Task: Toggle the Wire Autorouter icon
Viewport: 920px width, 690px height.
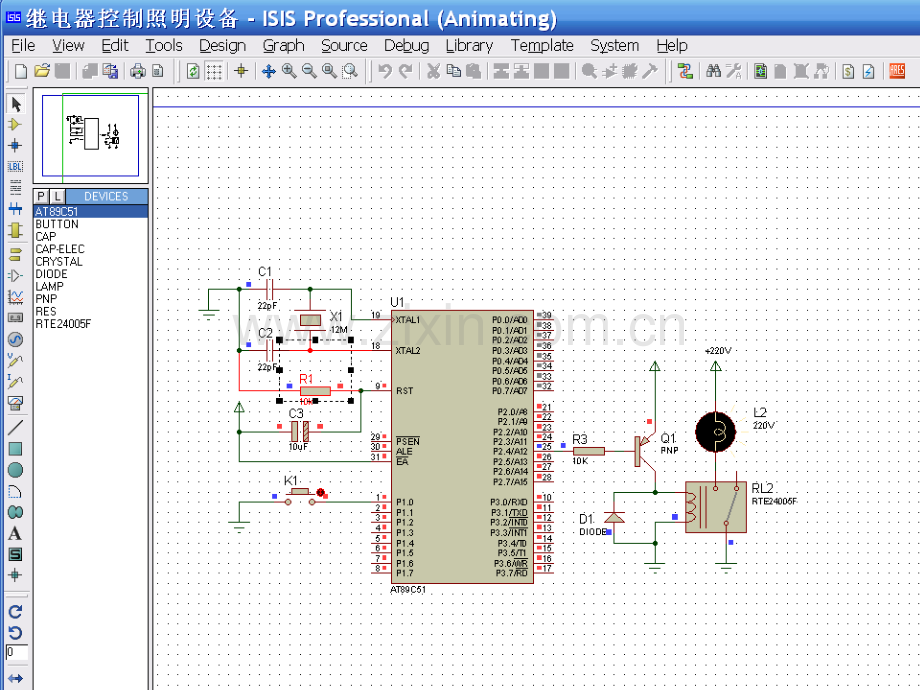Action: [x=685, y=71]
